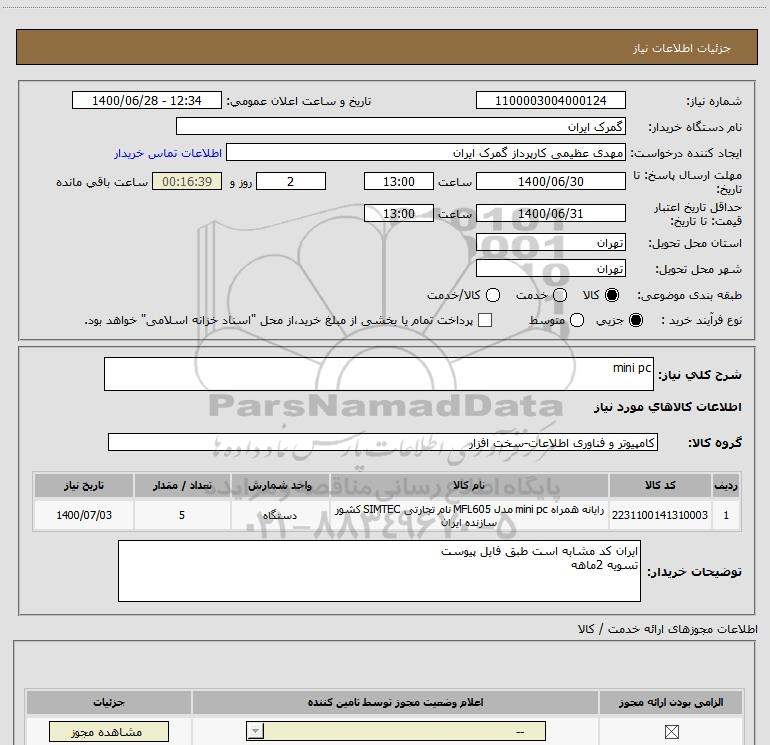Click the response deadline time field 13:00

point(399,182)
